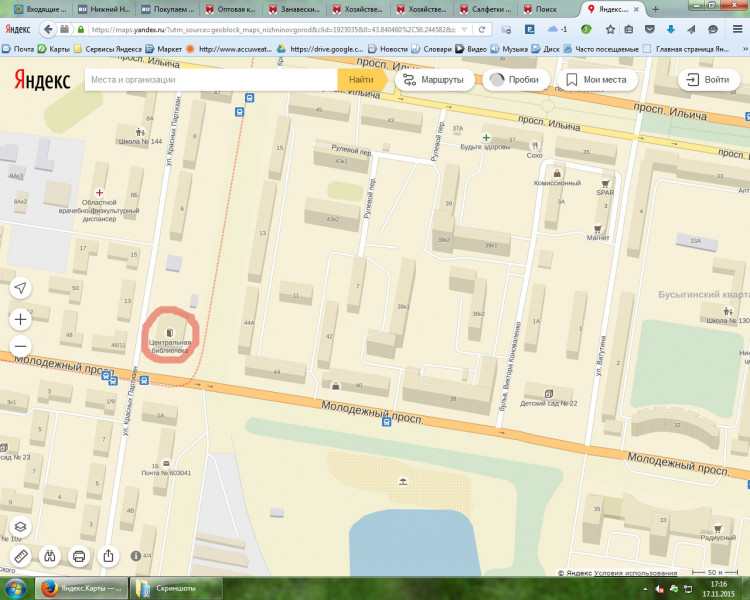Click the Места и организации search field
This screenshot has height=600, width=750.
point(210,79)
